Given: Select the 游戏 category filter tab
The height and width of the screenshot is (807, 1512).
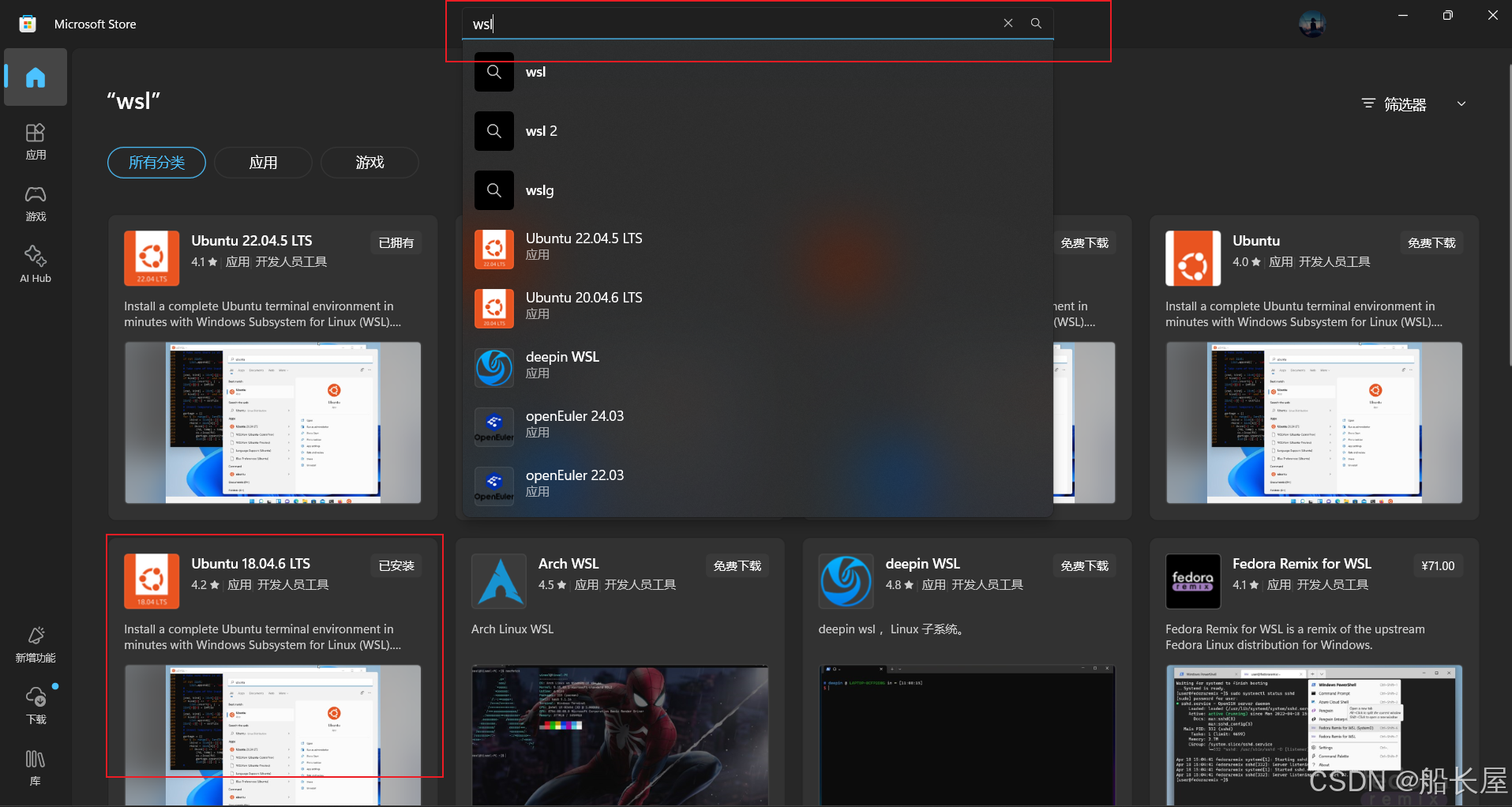Looking at the screenshot, I should [369, 163].
